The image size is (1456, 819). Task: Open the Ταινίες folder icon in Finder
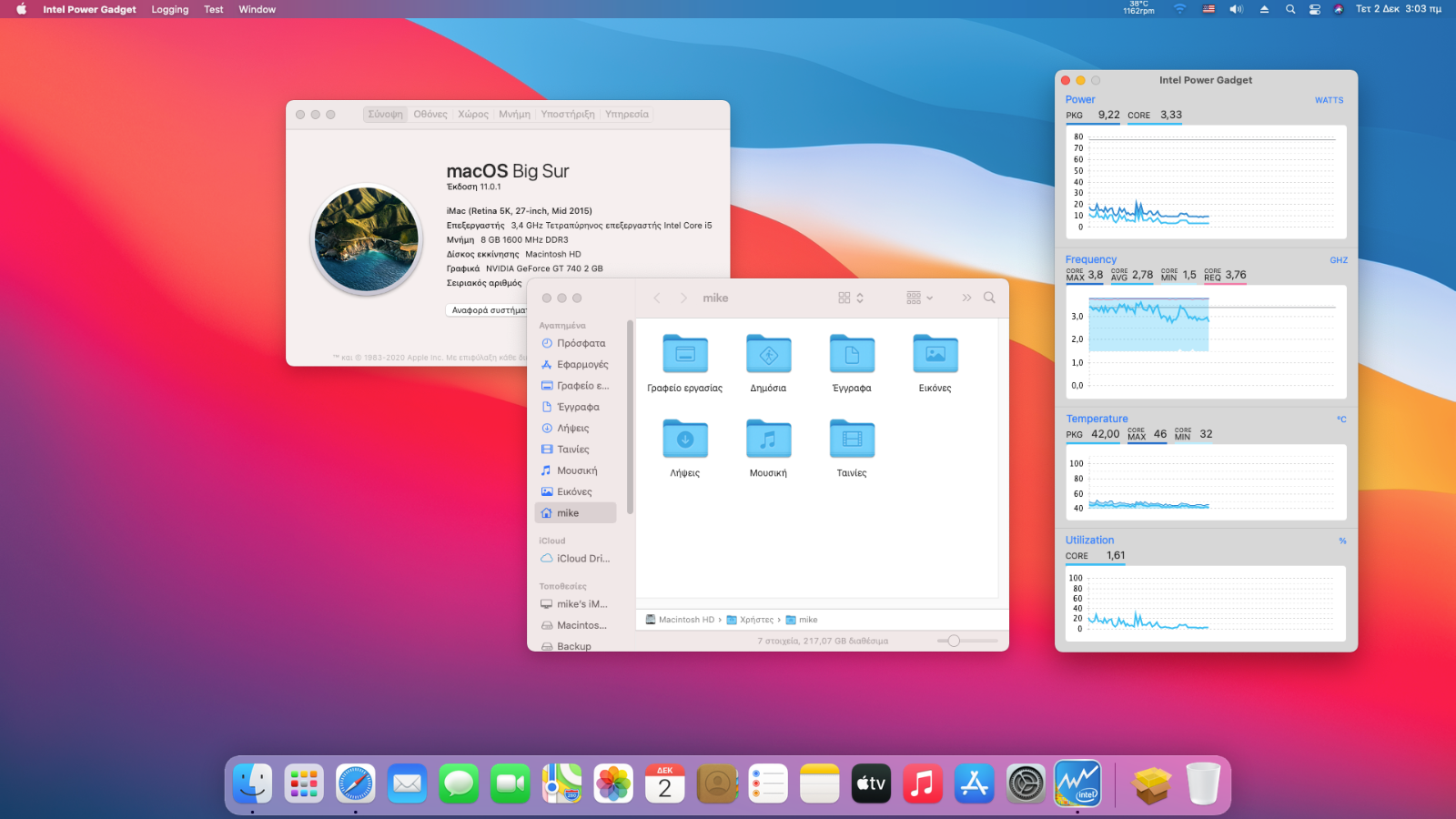[852, 439]
